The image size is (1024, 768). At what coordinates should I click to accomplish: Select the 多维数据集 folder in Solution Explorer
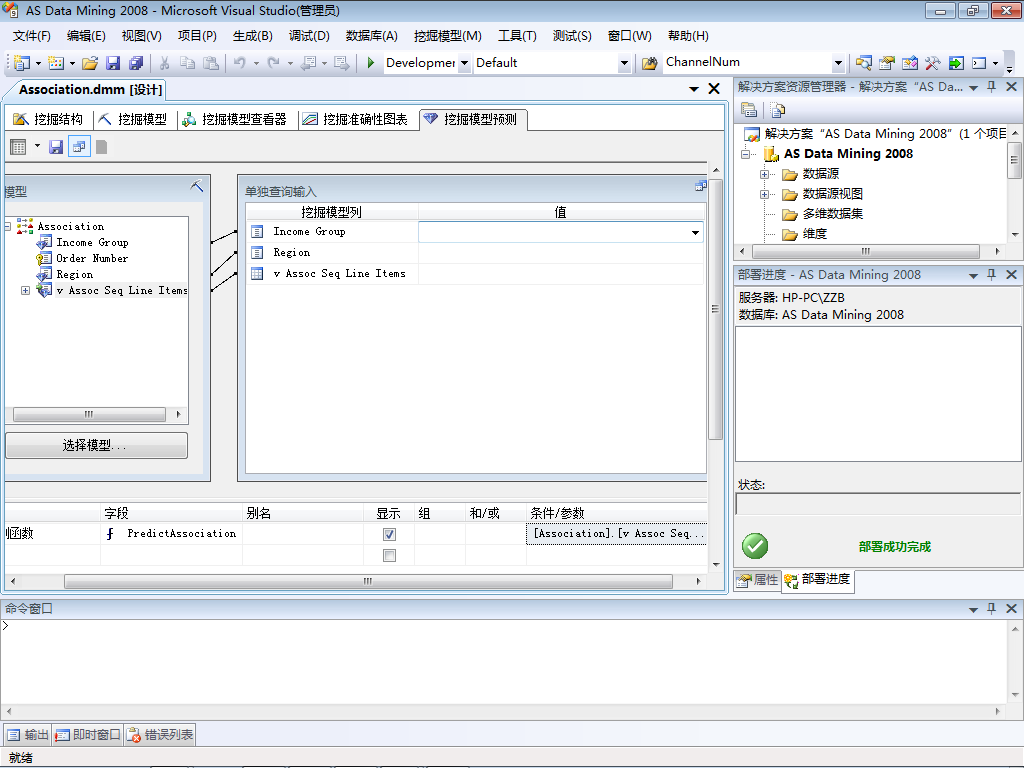coord(832,214)
